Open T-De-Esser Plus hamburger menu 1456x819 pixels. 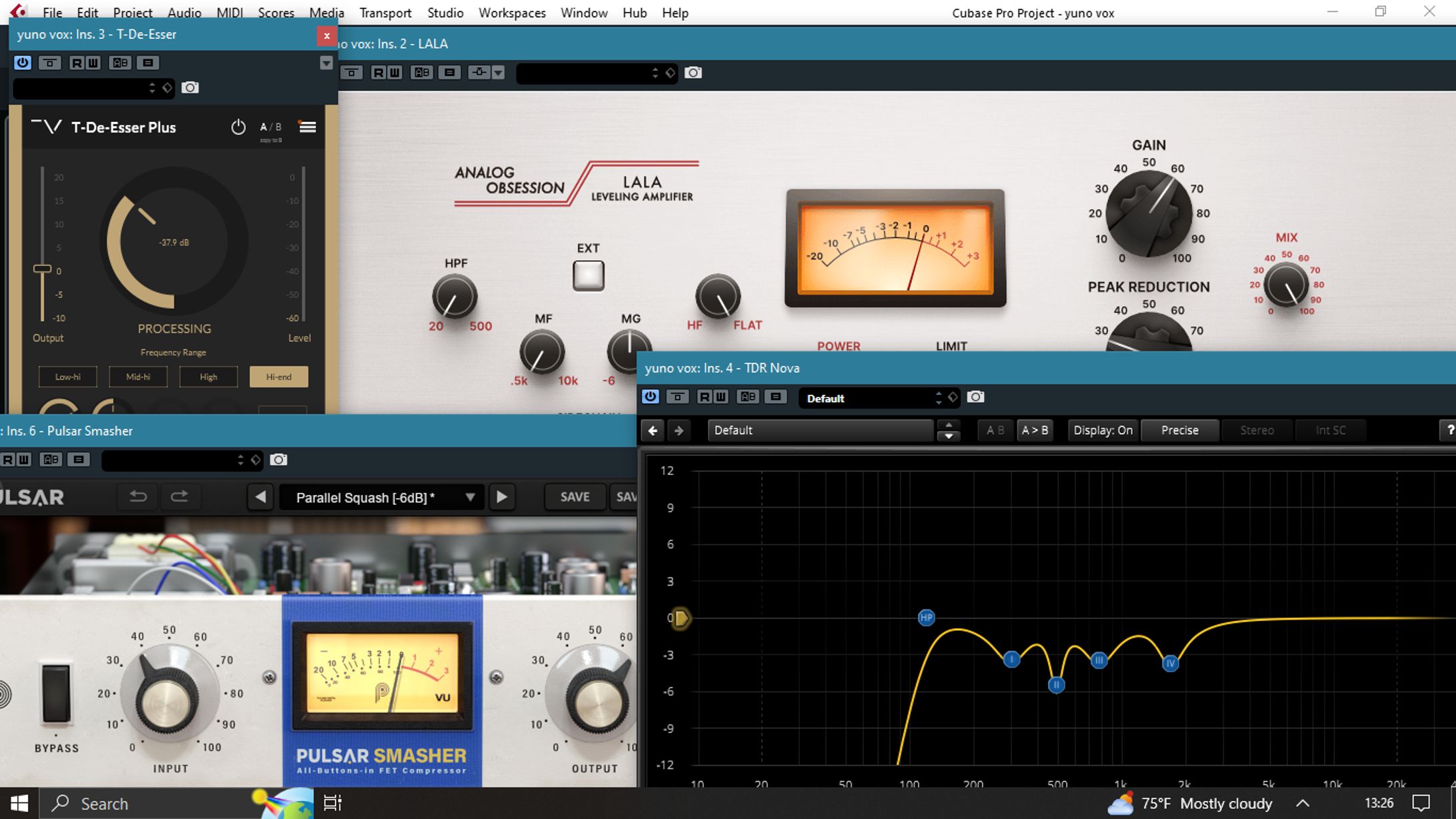(x=307, y=127)
